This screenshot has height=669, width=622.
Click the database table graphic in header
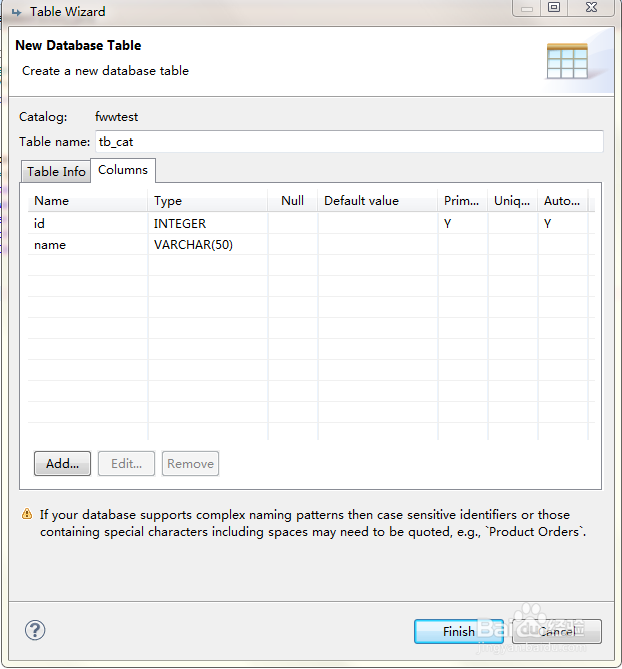(x=567, y=61)
